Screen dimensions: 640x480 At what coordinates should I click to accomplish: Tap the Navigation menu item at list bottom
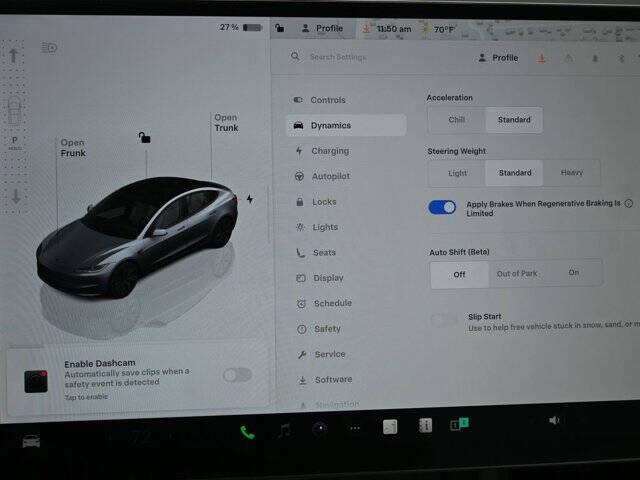pyautogui.click(x=331, y=404)
